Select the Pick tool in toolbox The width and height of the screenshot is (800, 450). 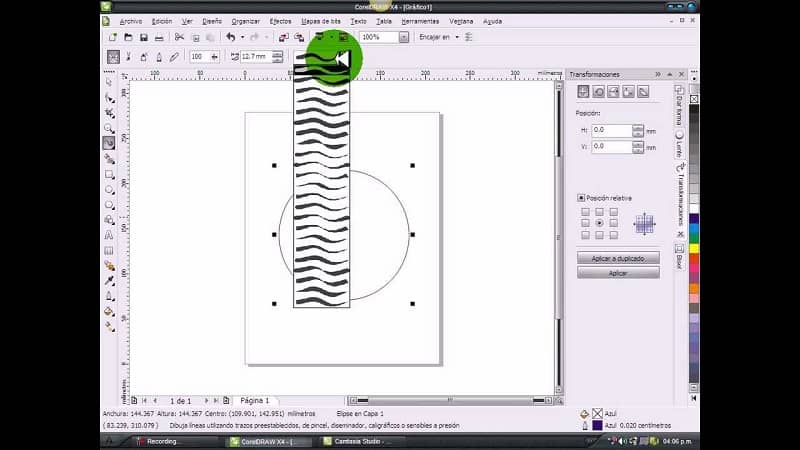(109, 83)
